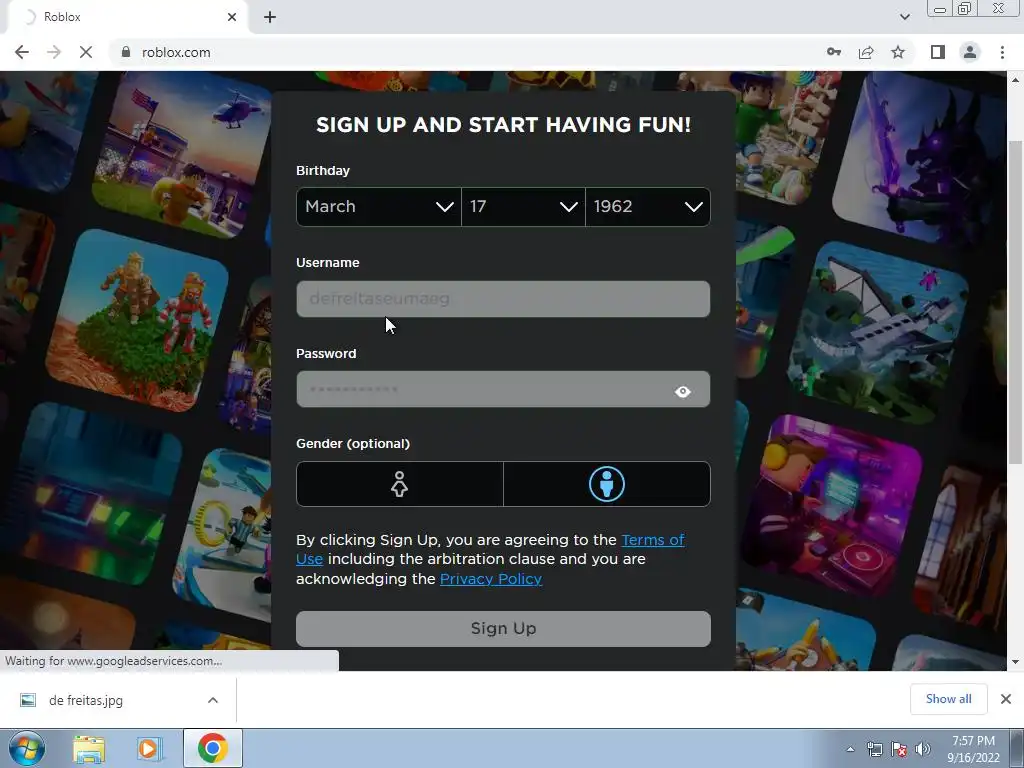Screen dimensions: 1024x768
Task: Toggle password visibility eye icon
Action: 682,391
